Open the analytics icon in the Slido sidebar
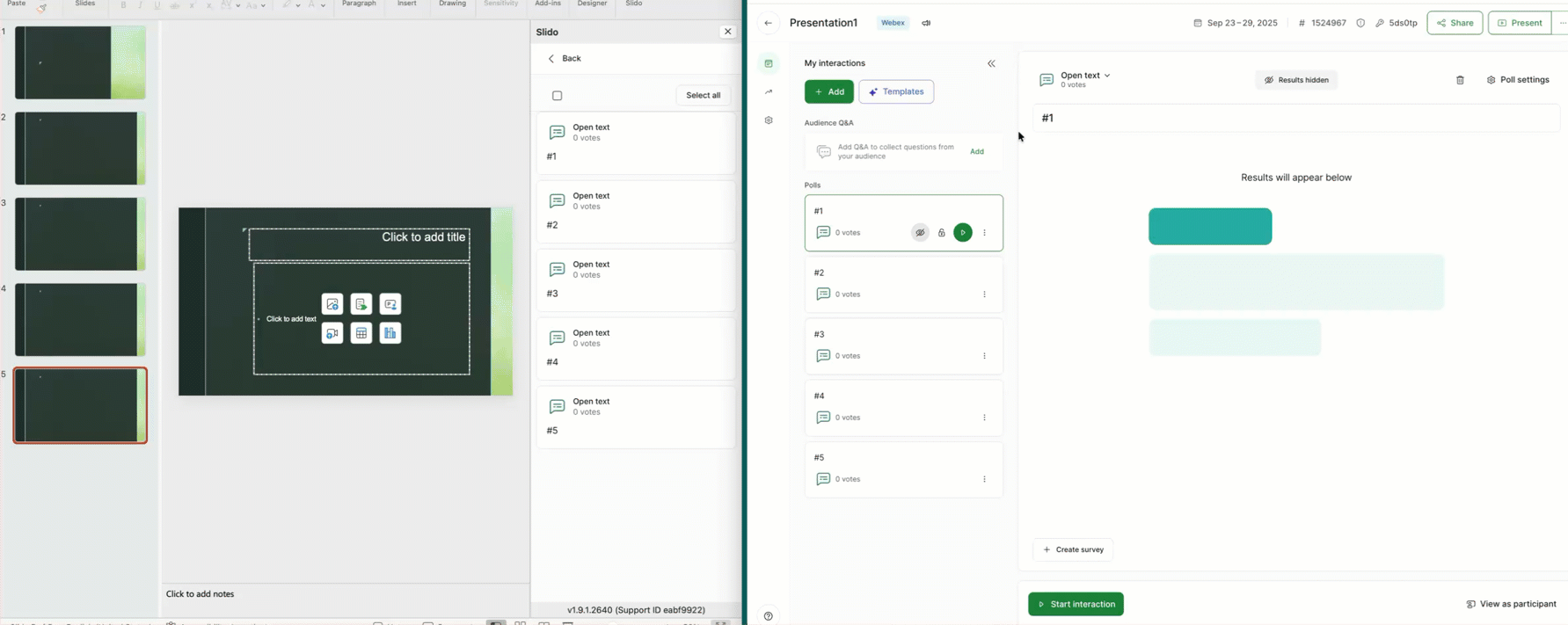Viewport: 1568px width, 625px height. coord(769,91)
